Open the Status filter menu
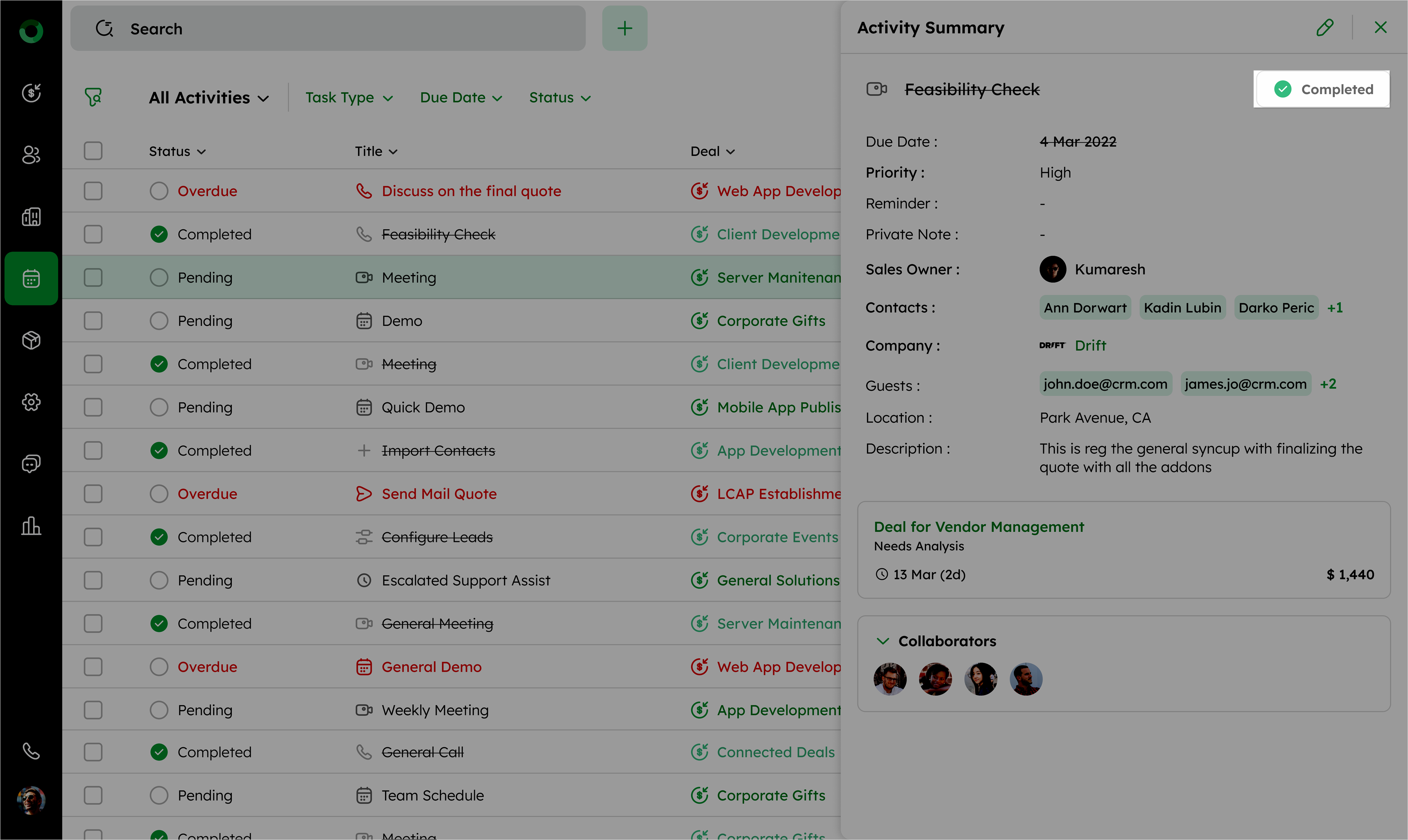 (x=559, y=98)
